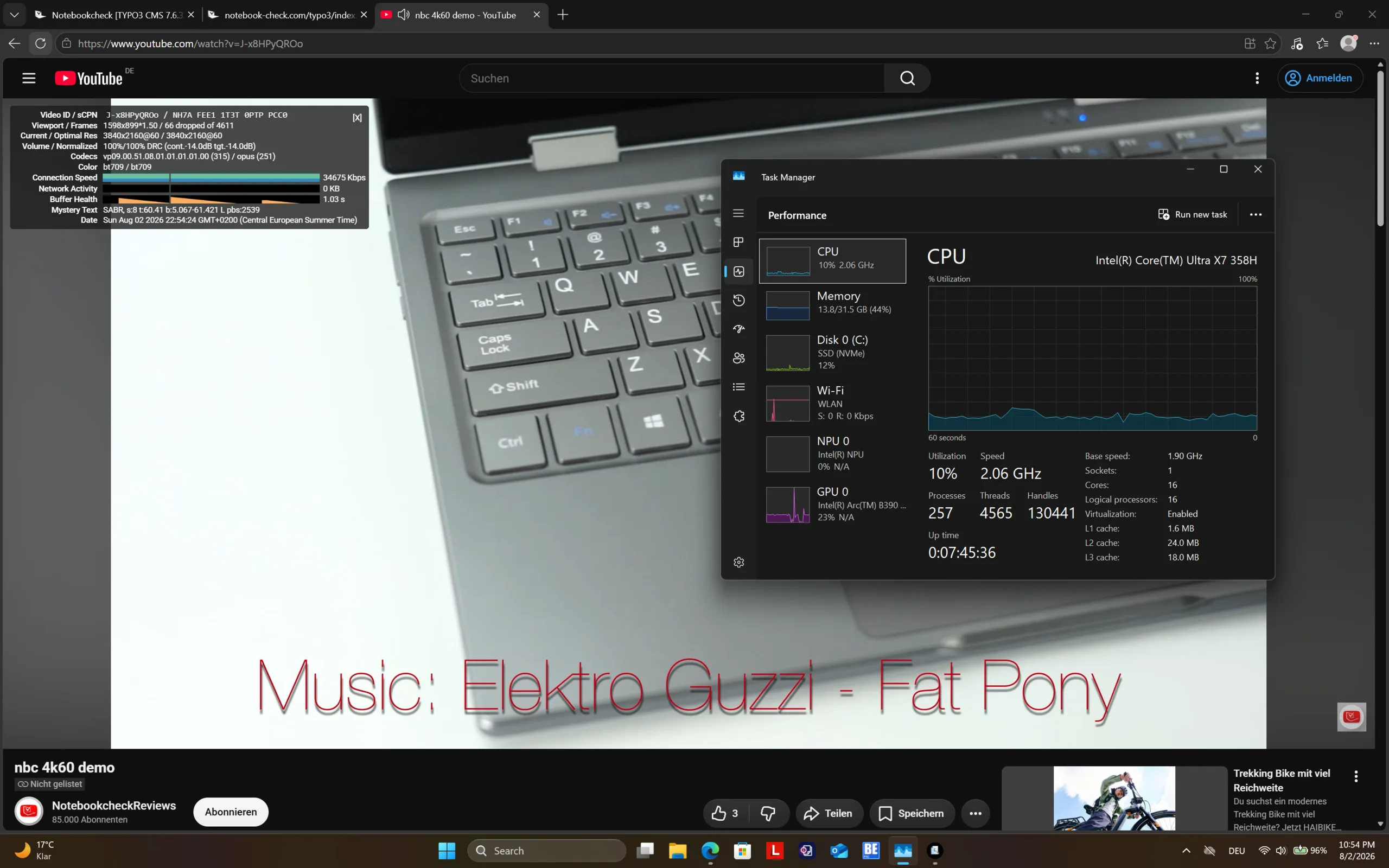
Task: Open Microsoft Store from taskbar
Action: [742, 850]
